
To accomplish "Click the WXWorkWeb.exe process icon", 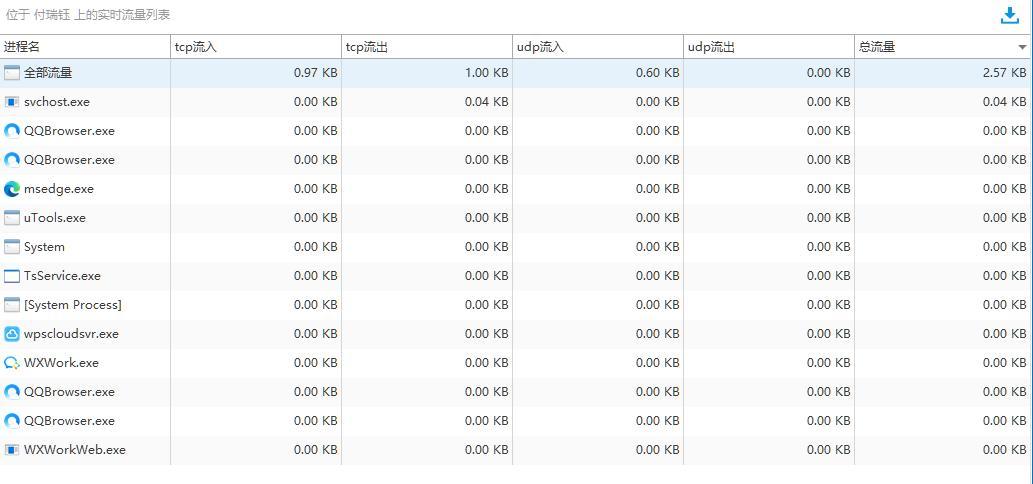I will tap(12, 450).
